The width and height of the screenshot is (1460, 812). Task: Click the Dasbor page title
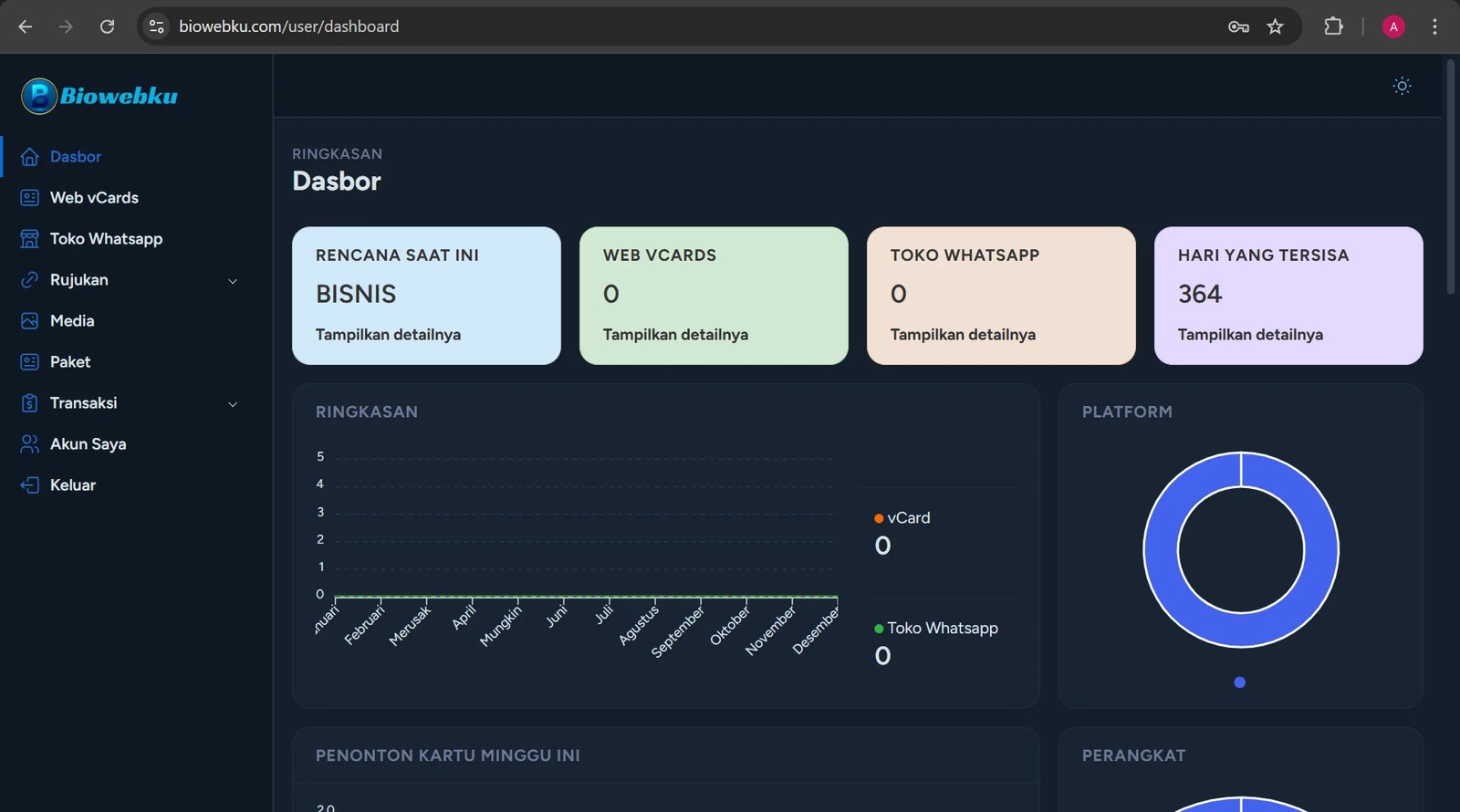pos(337,182)
